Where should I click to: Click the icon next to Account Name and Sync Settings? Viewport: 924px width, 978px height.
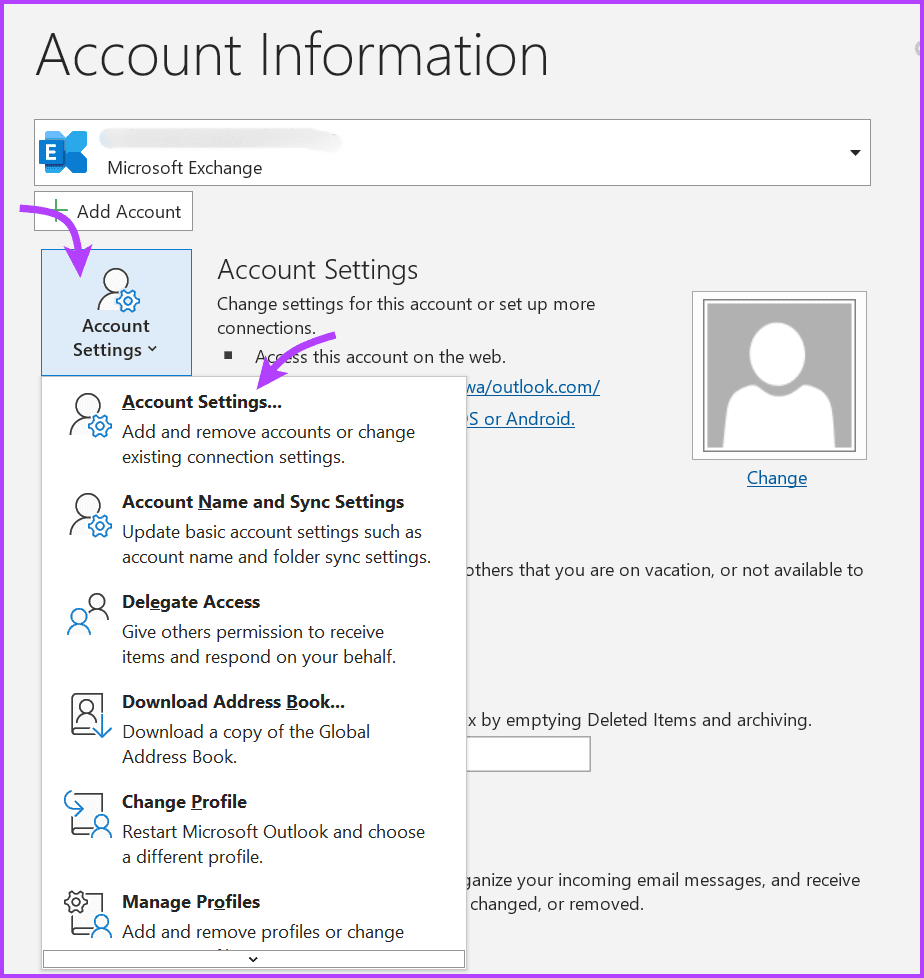[x=90, y=515]
